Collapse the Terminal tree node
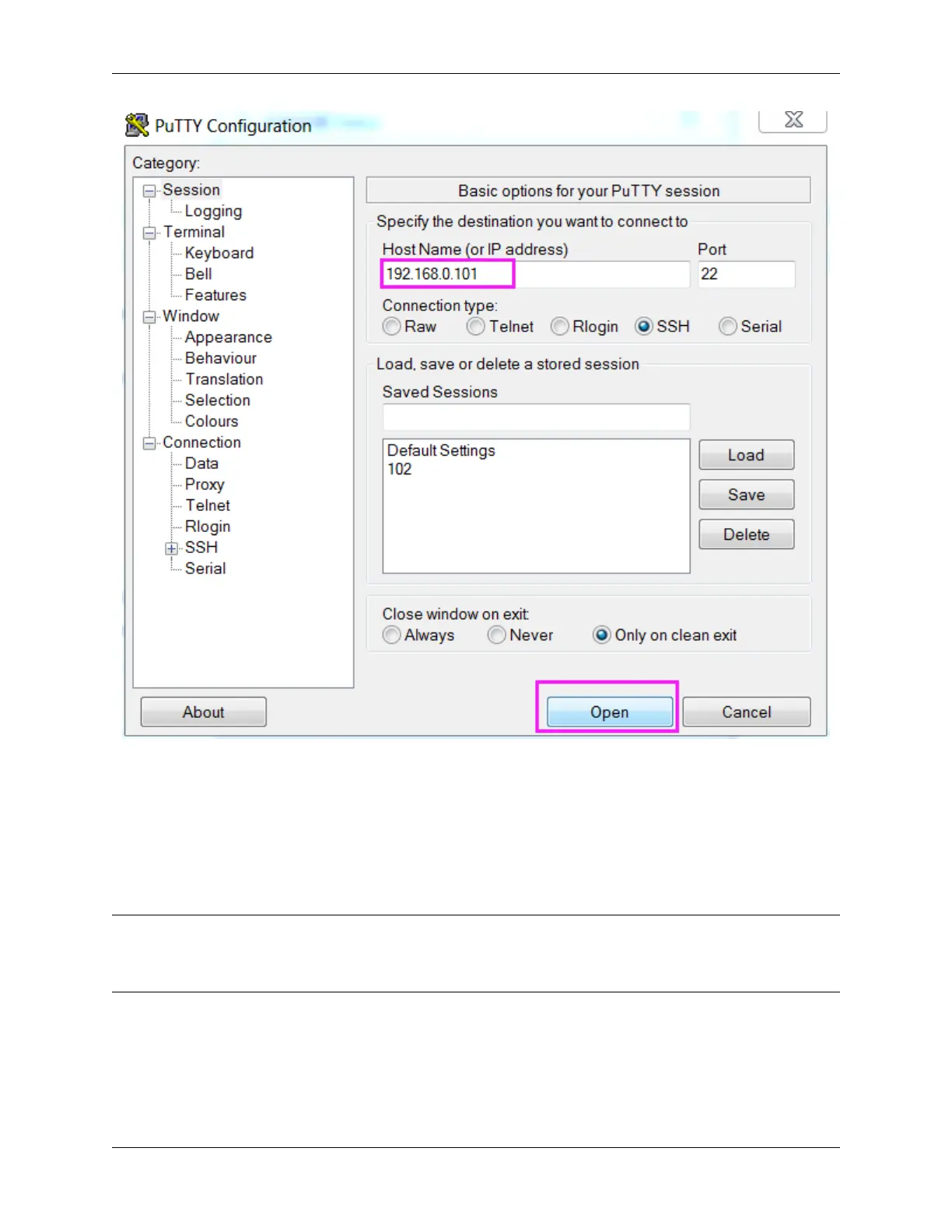The height and width of the screenshot is (1232, 952). click(149, 233)
